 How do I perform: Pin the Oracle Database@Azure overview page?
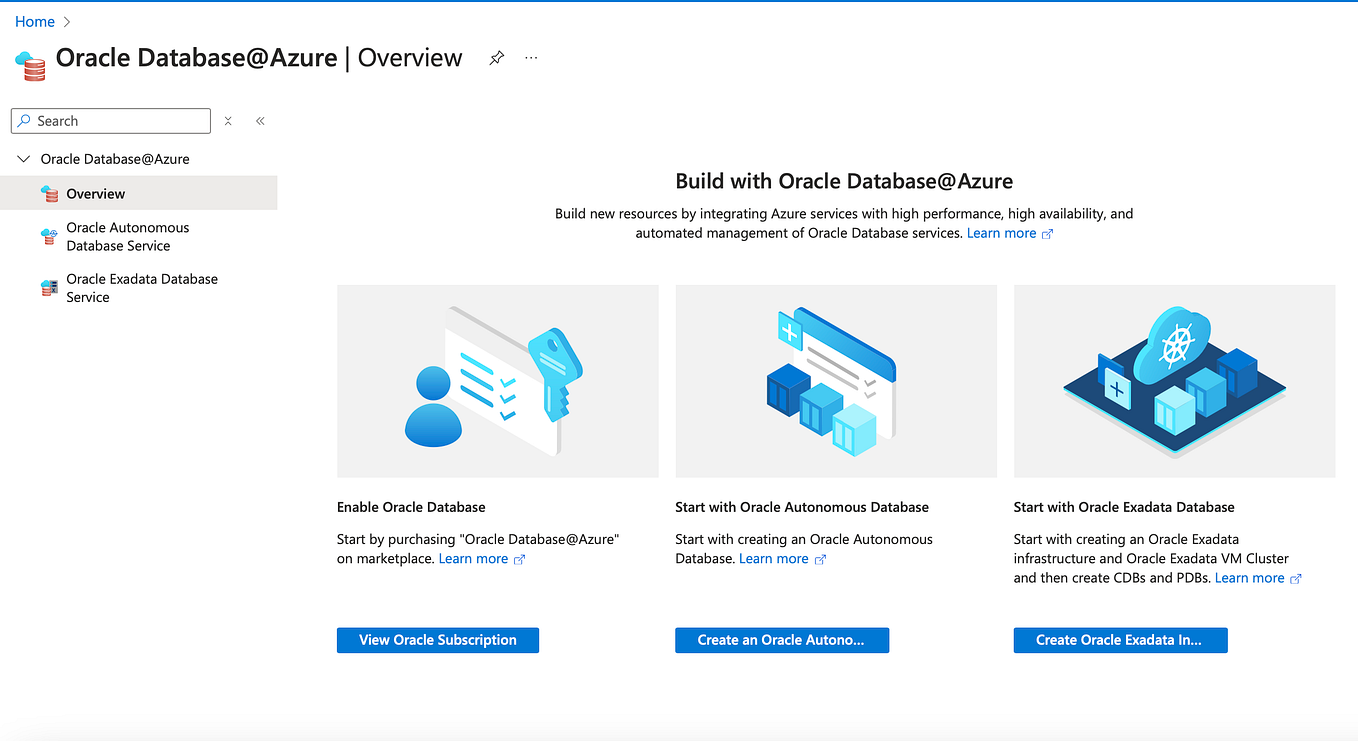496,58
